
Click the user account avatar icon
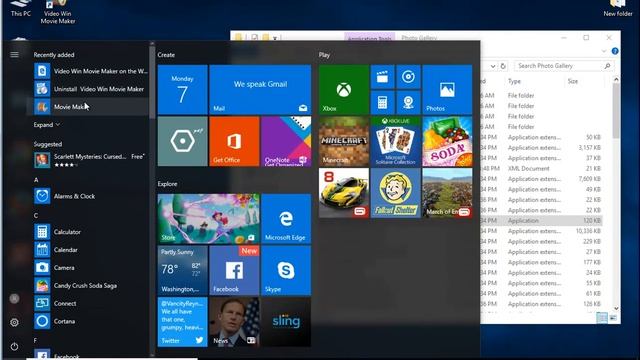tap(14, 299)
